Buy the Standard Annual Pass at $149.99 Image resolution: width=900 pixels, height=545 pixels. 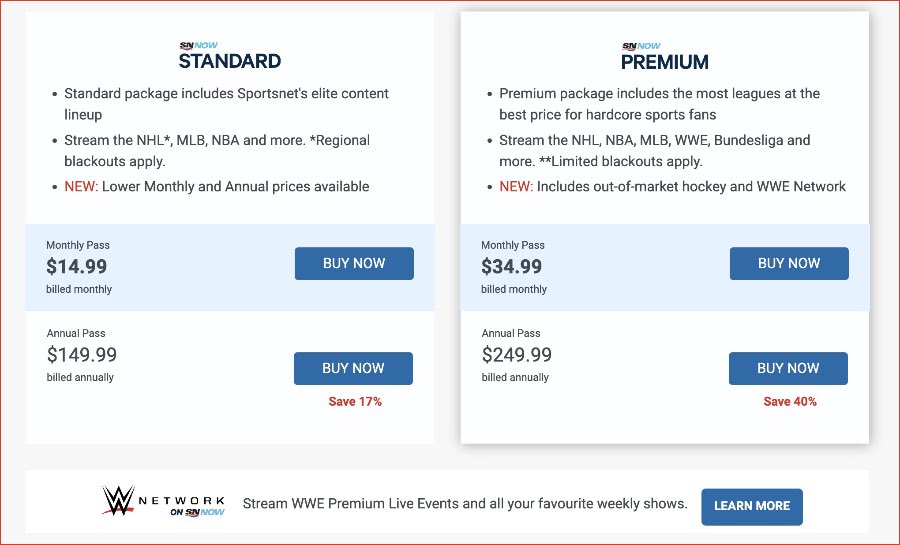click(x=353, y=368)
